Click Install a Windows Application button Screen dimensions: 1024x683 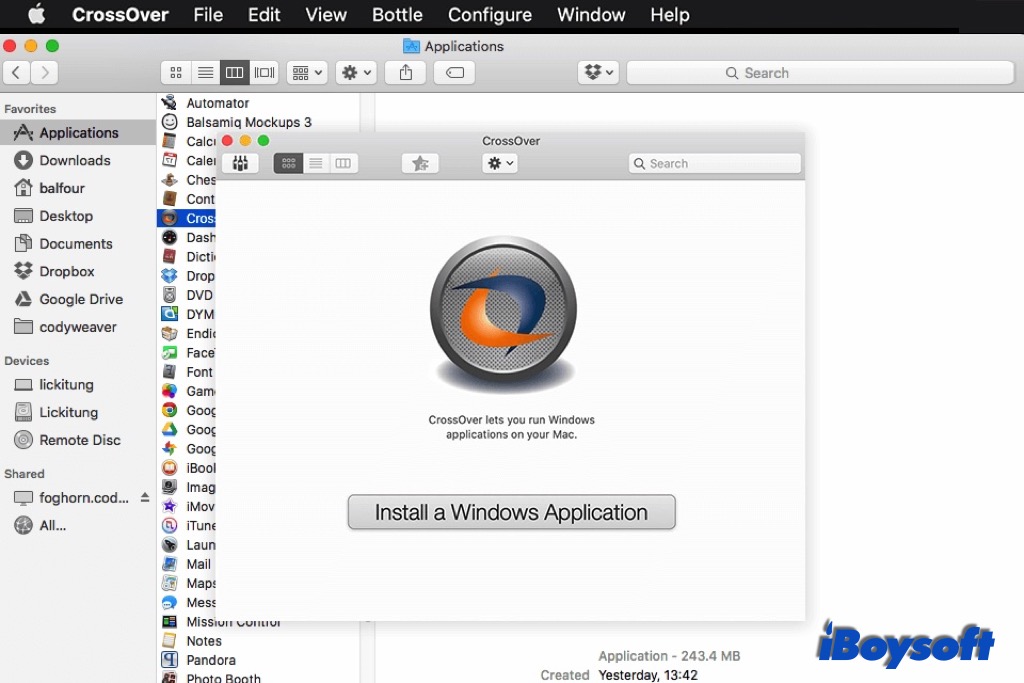511,512
